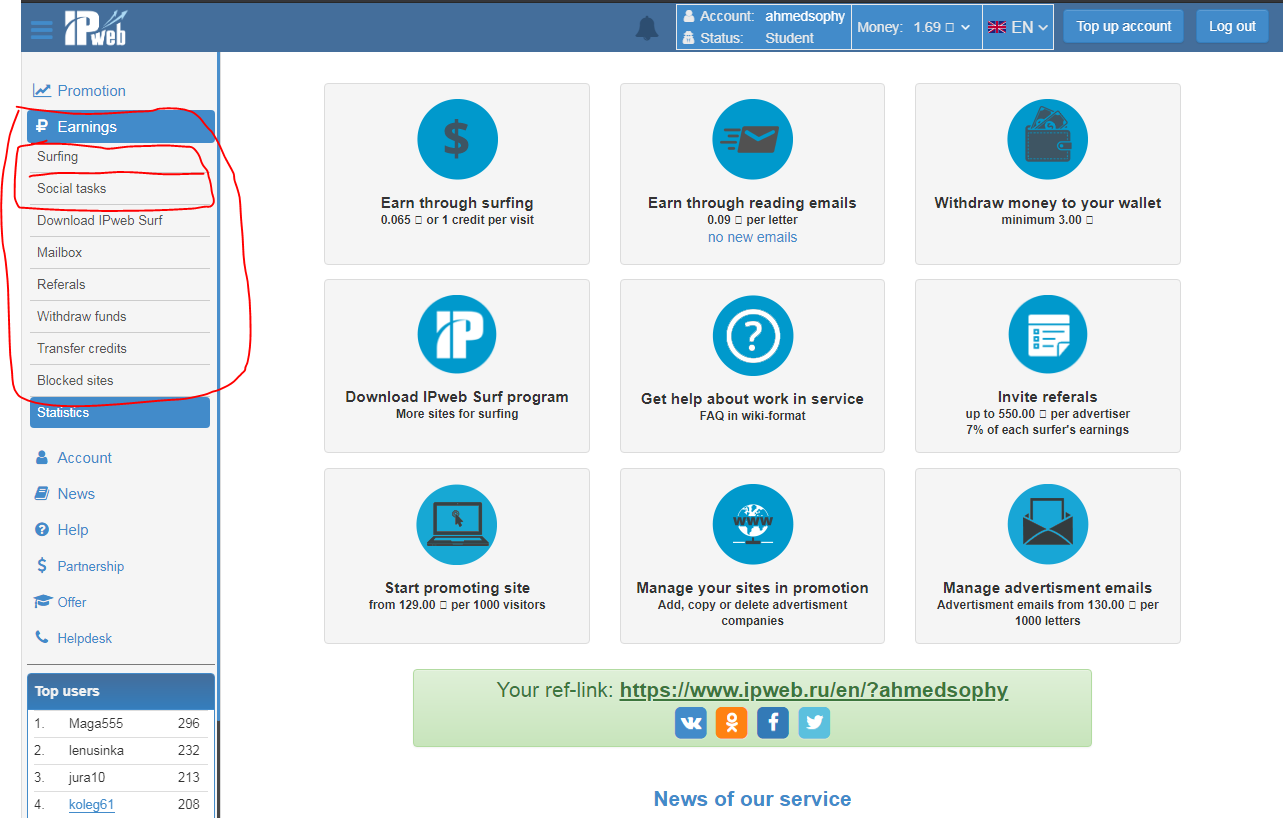Open koleg61 top user link
1283x818 pixels.
click(x=91, y=804)
